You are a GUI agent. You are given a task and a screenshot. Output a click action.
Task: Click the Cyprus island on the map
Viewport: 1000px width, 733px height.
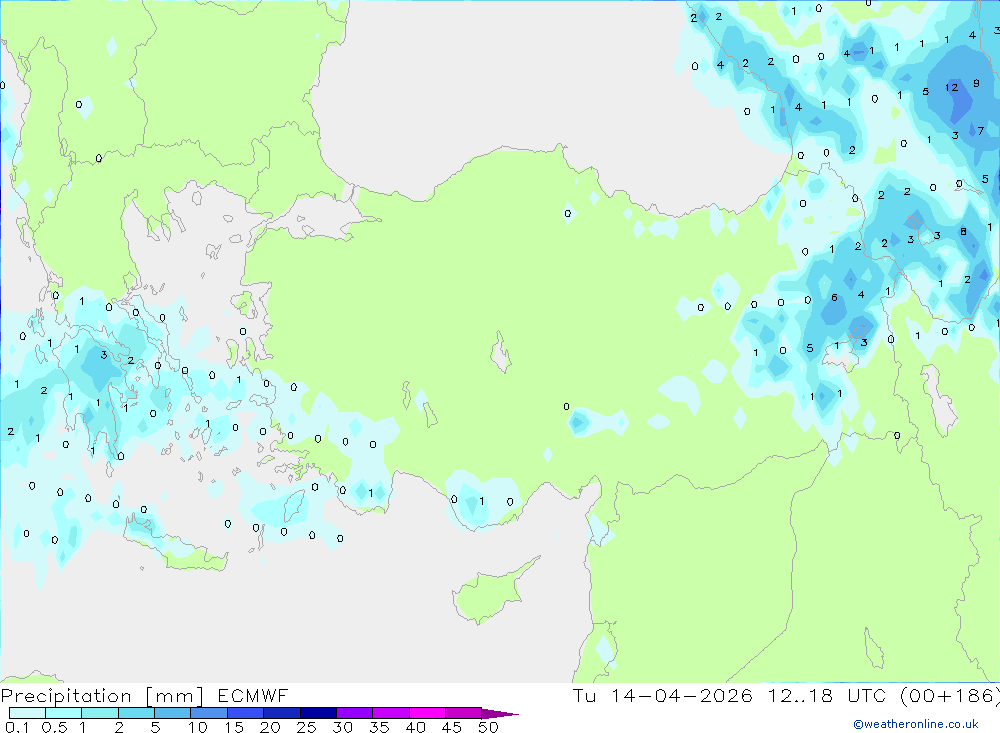coord(491,593)
